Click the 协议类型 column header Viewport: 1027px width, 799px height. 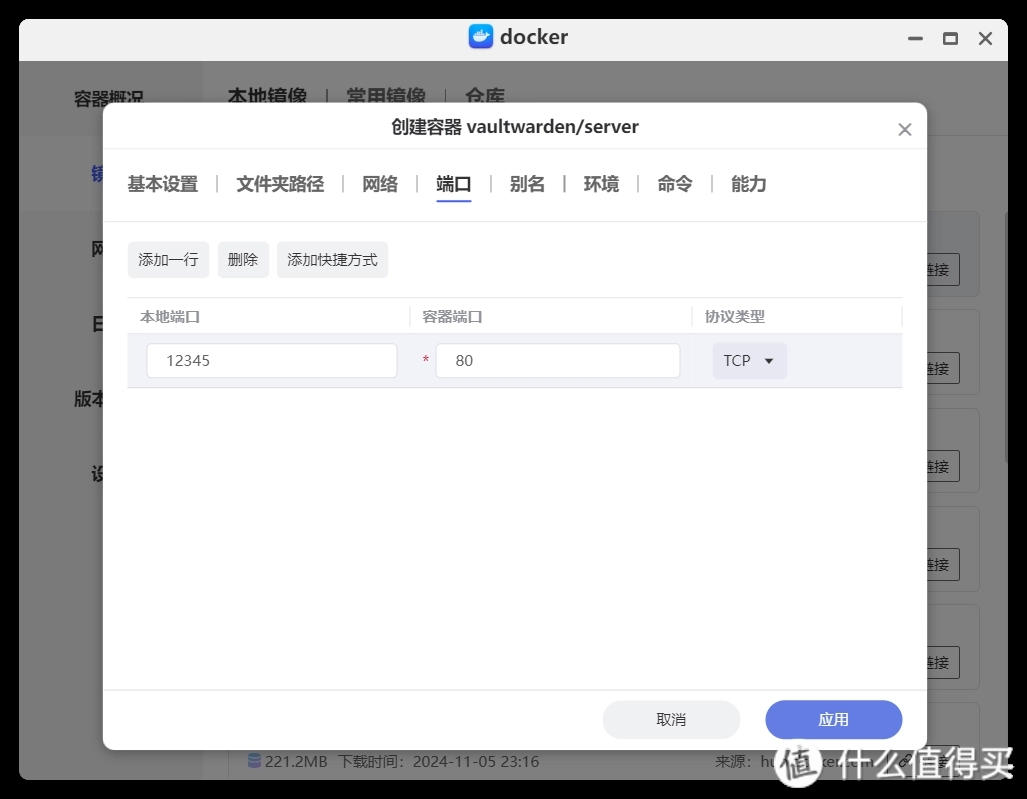click(x=735, y=317)
